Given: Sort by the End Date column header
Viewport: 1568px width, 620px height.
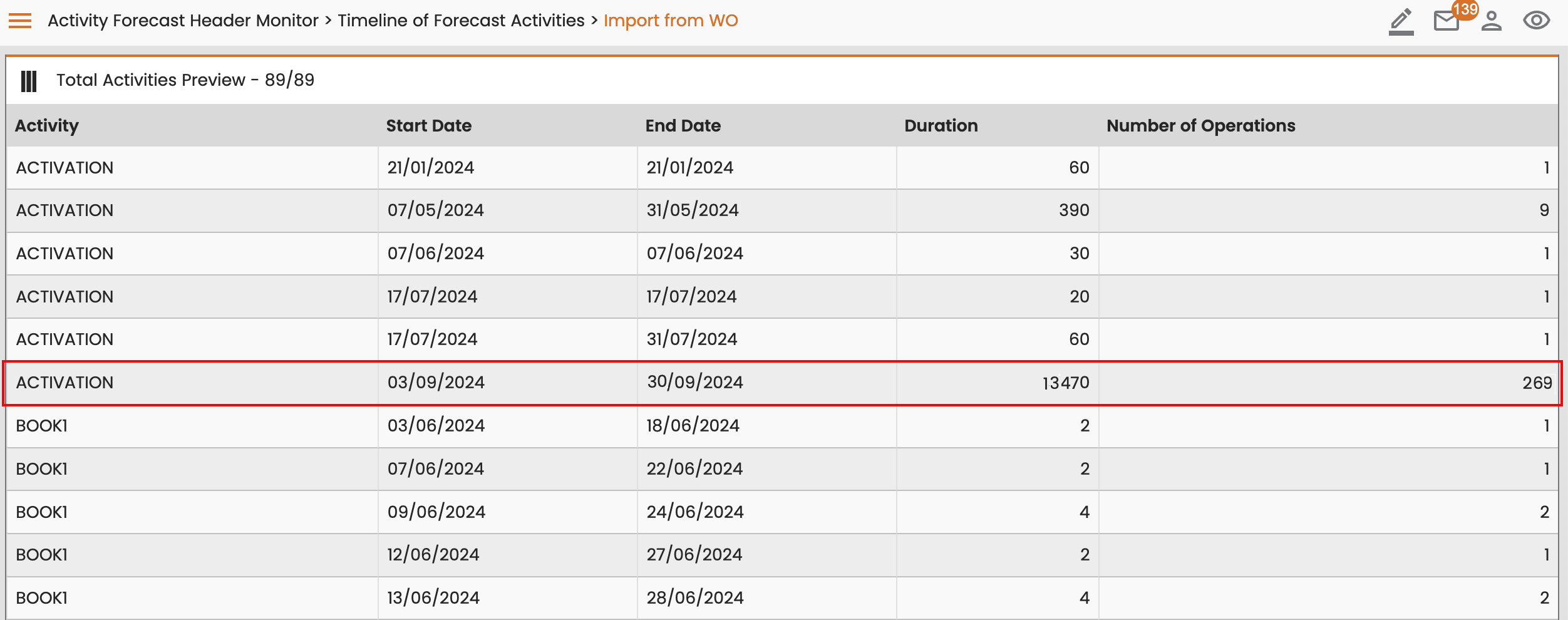Looking at the screenshot, I should pos(683,126).
